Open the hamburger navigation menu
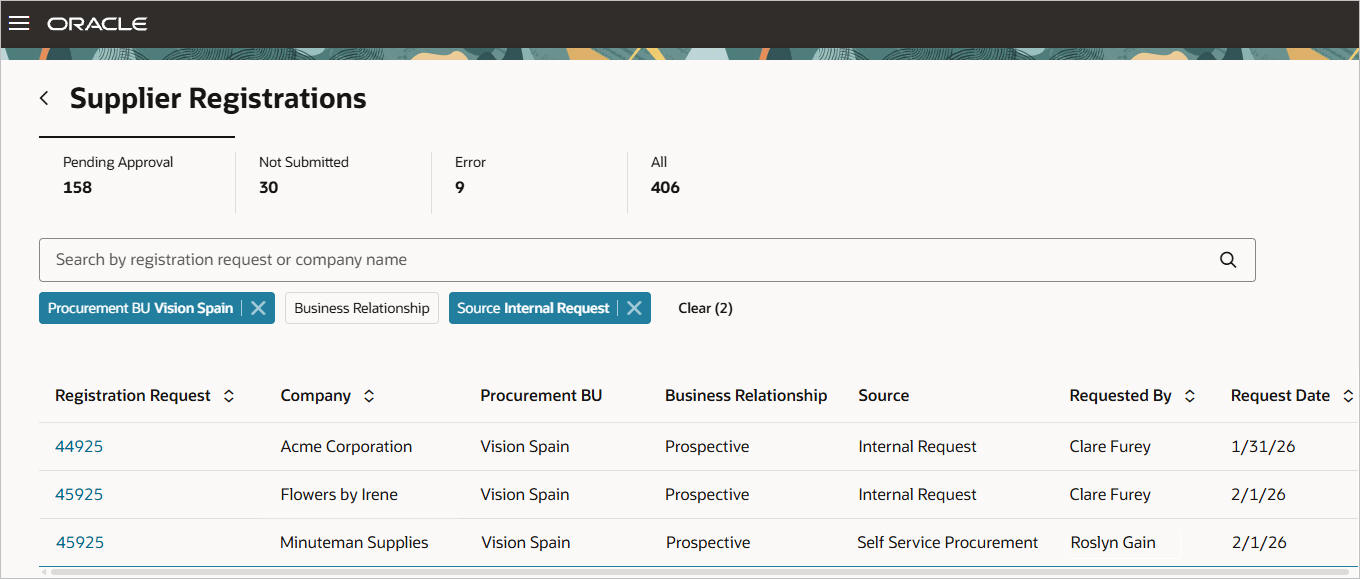The width and height of the screenshot is (1360, 579). tap(19, 23)
